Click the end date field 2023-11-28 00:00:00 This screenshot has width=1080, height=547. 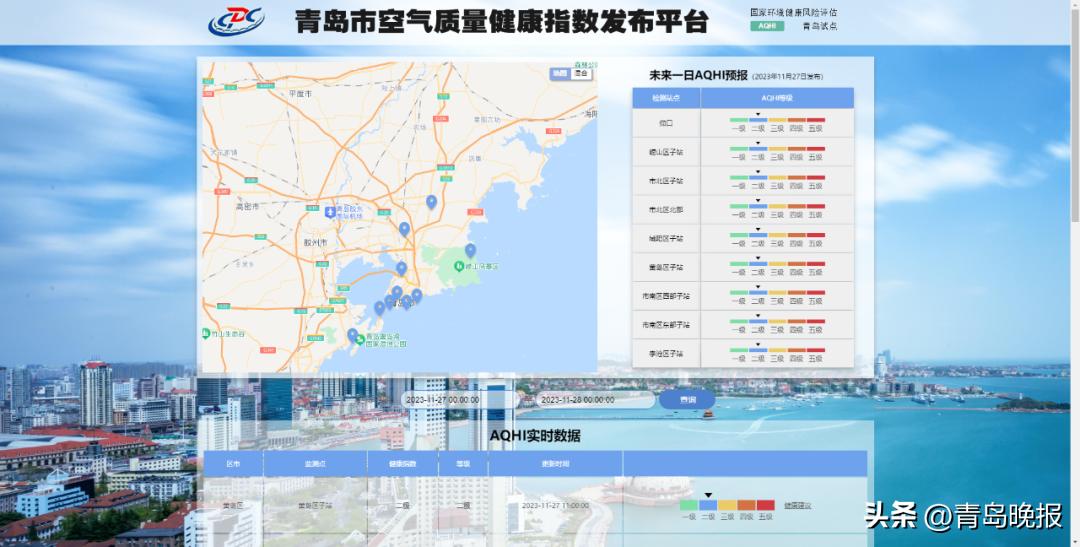[594, 400]
